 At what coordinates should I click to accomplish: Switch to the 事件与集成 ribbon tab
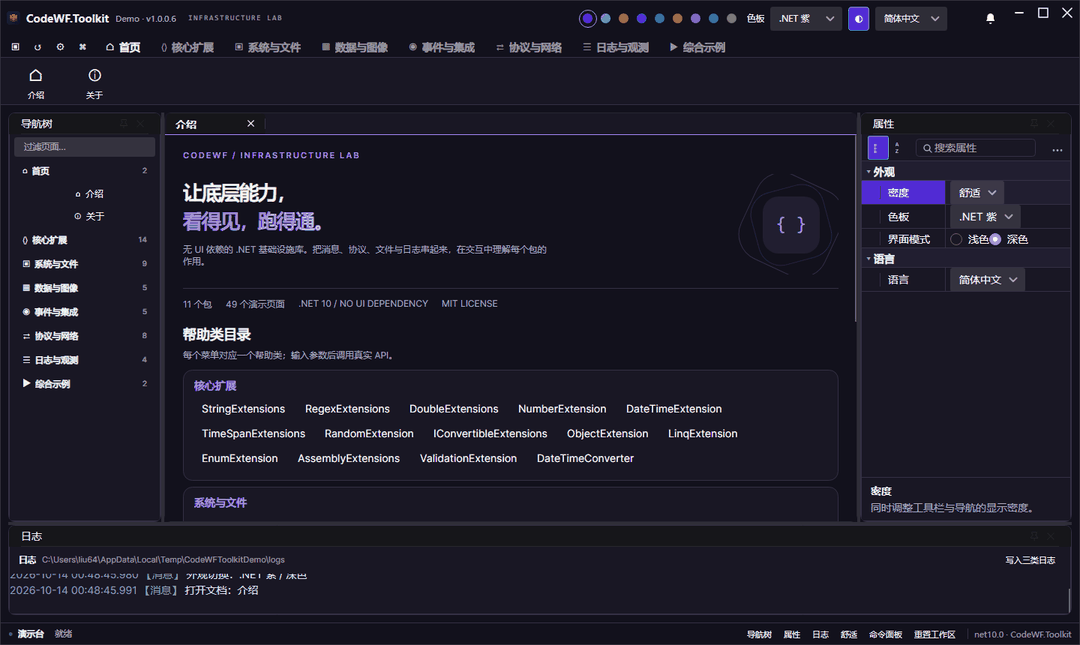point(441,47)
